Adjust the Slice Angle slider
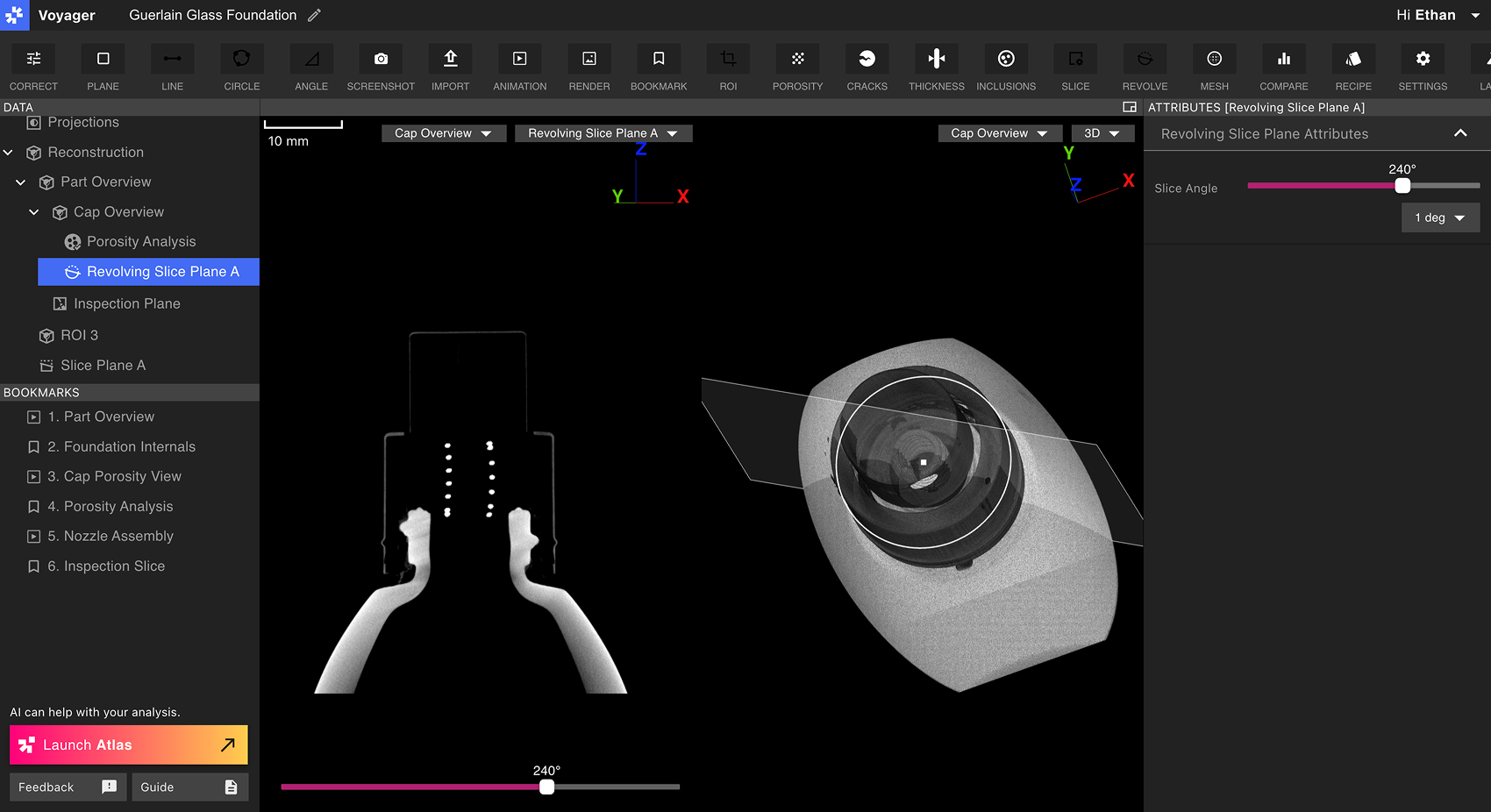This screenshot has height=812, width=1491. [x=1402, y=185]
